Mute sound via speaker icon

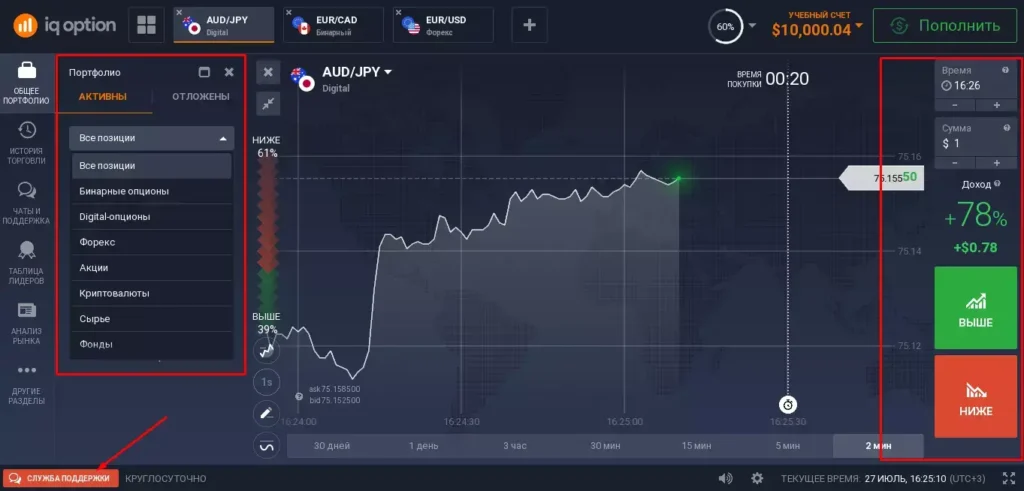pos(725,479)
